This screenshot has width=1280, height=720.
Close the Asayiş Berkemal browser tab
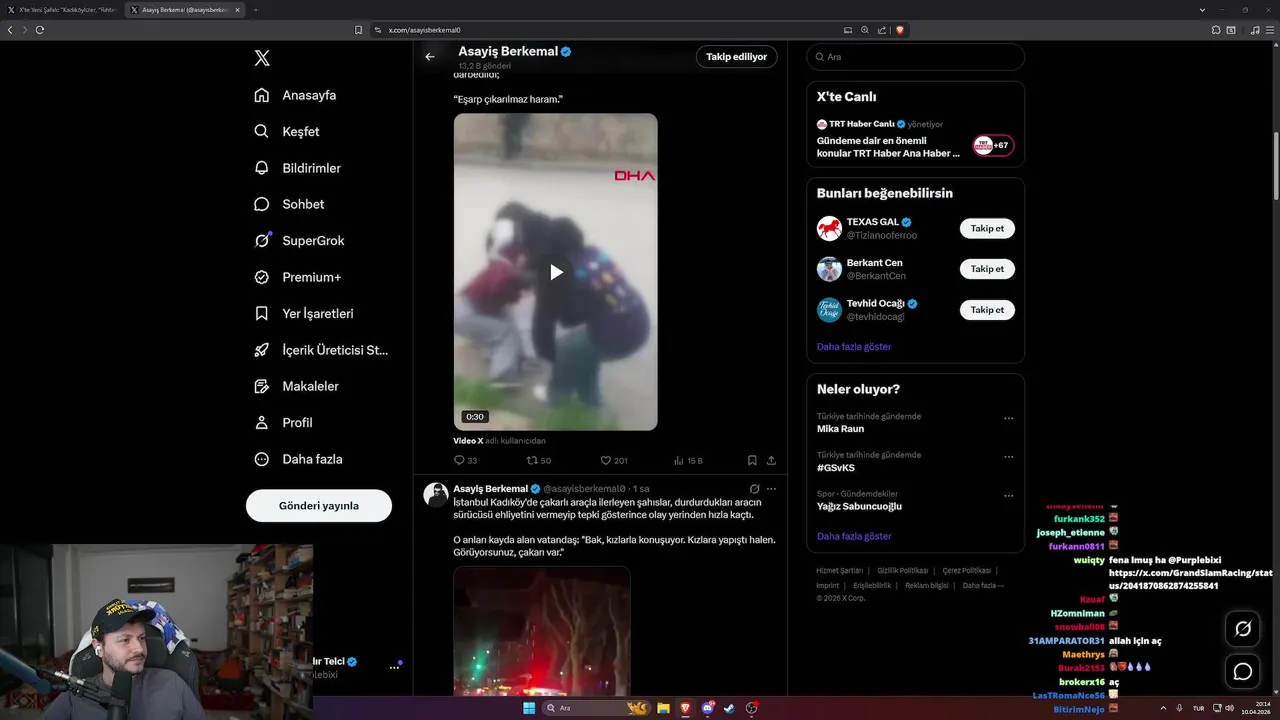(237, 10)
